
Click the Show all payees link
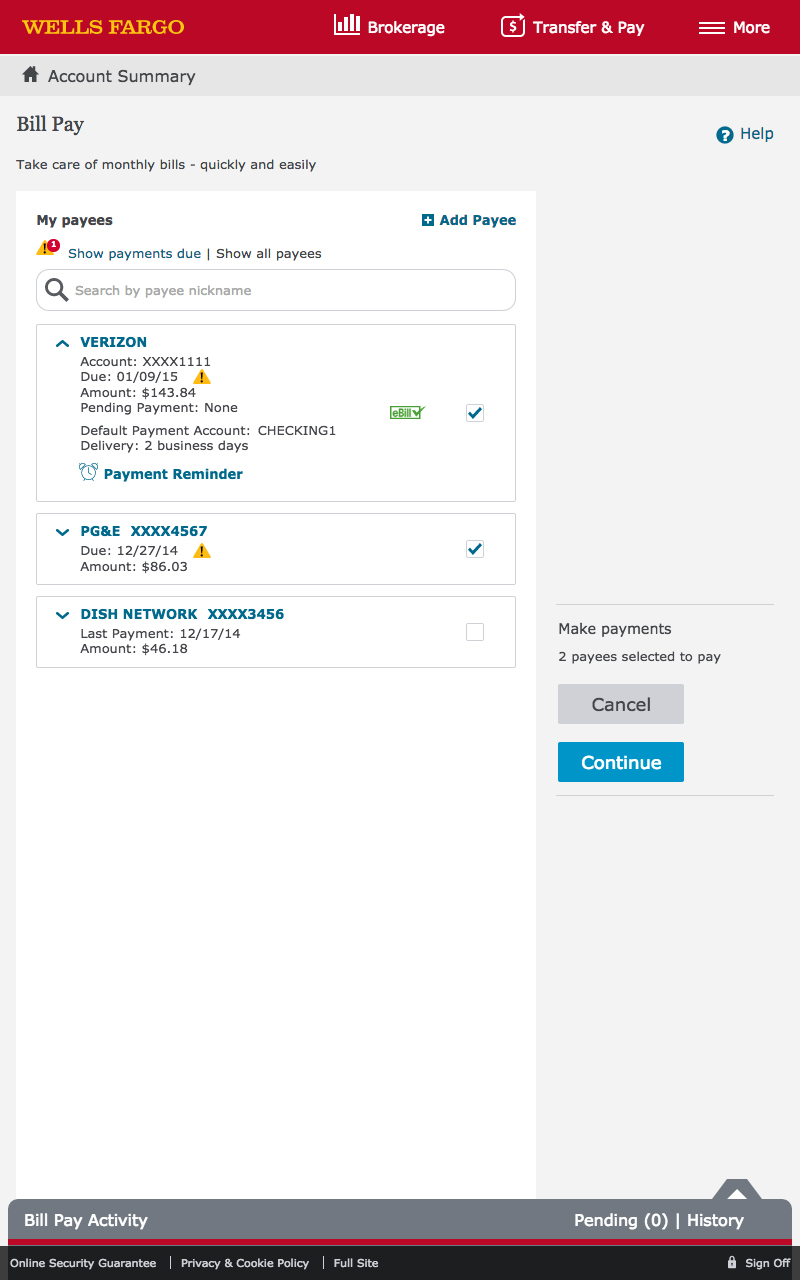[269, 254]
